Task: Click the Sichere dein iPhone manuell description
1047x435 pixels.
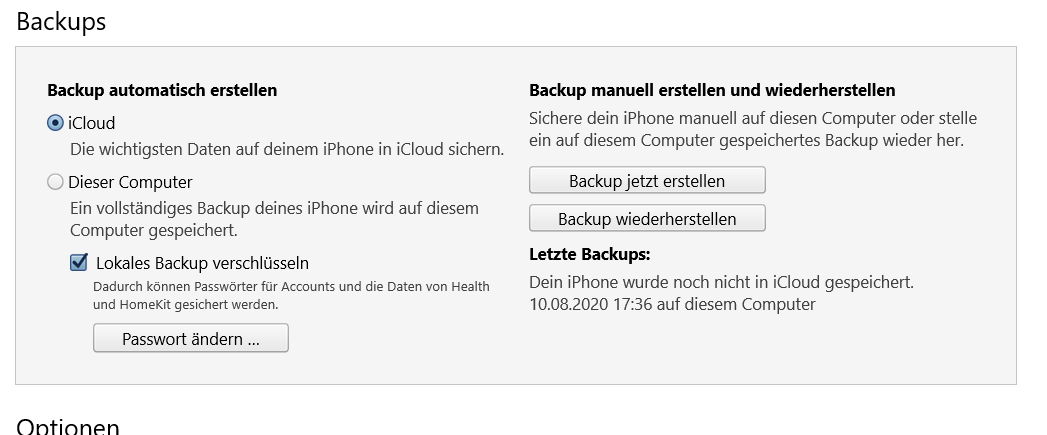Action: [752, 129]
